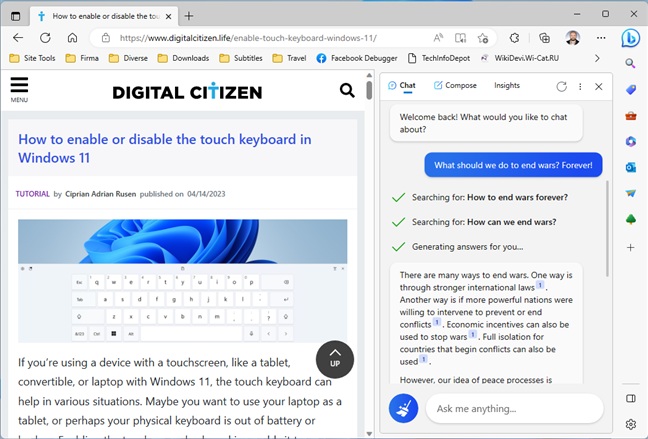This screenshot has height=439, width=648.
Task: Open the Microsoft 365 sidebar icon
Action: [x=631, y=141]
